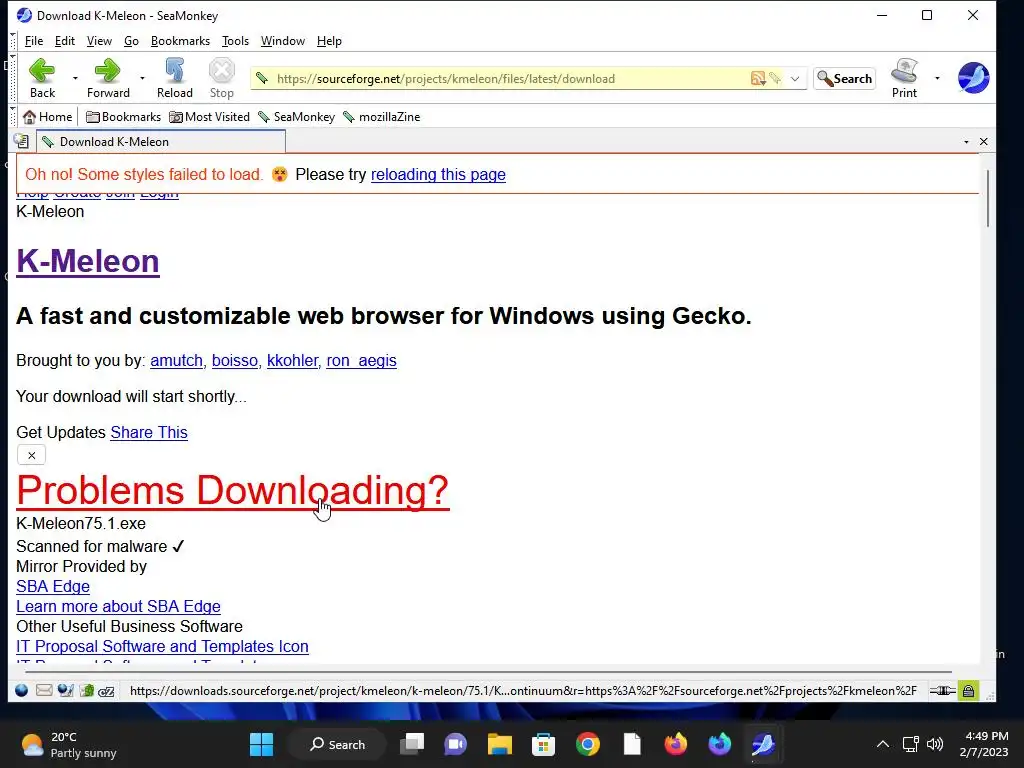Click the bookmark tag icon in address bar
1024x768 pixels.
775,78
